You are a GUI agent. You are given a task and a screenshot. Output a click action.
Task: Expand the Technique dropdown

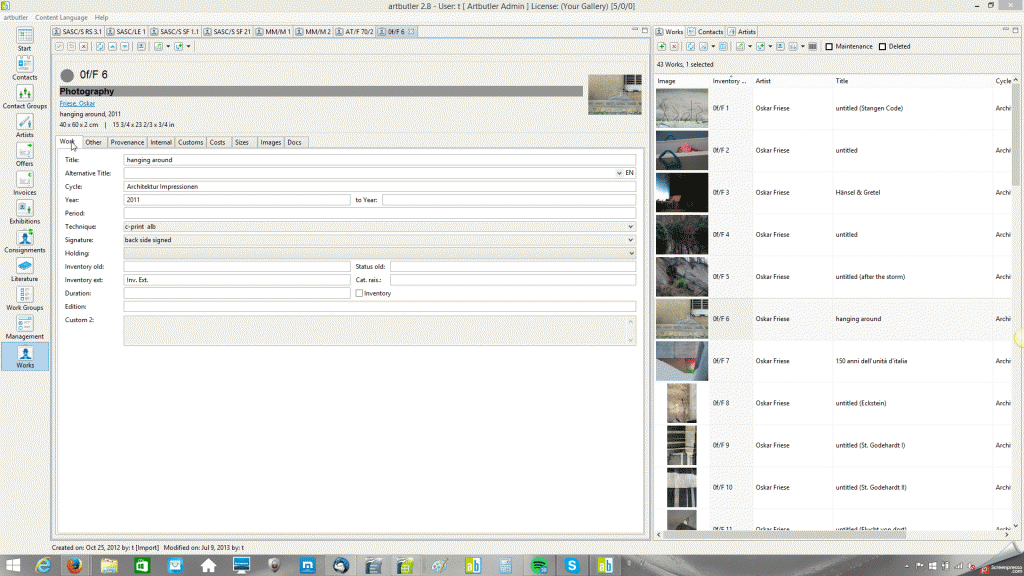point(630,227)
